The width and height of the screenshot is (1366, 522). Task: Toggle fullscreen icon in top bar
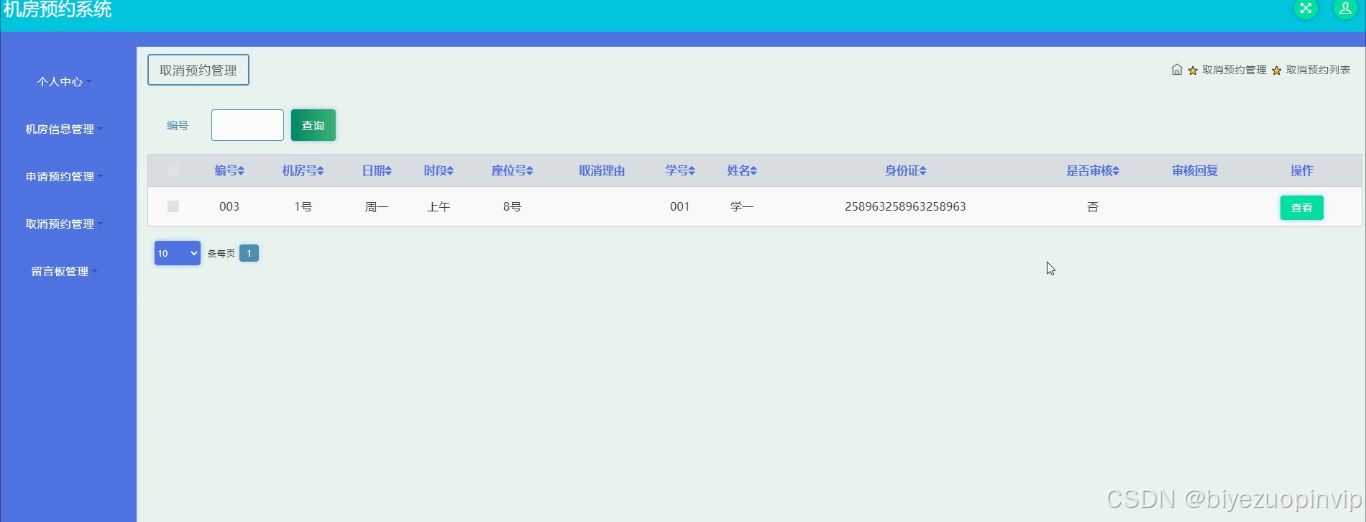click(x=1306, y=8)
